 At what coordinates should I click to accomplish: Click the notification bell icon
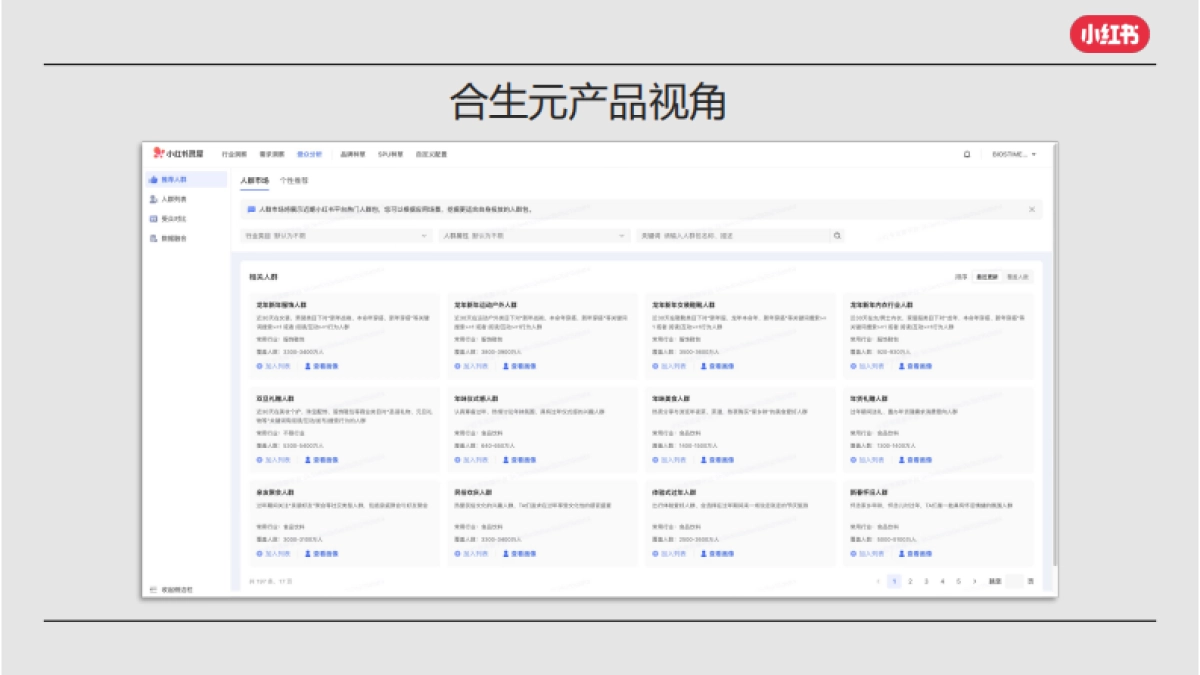tap(966, 154)
